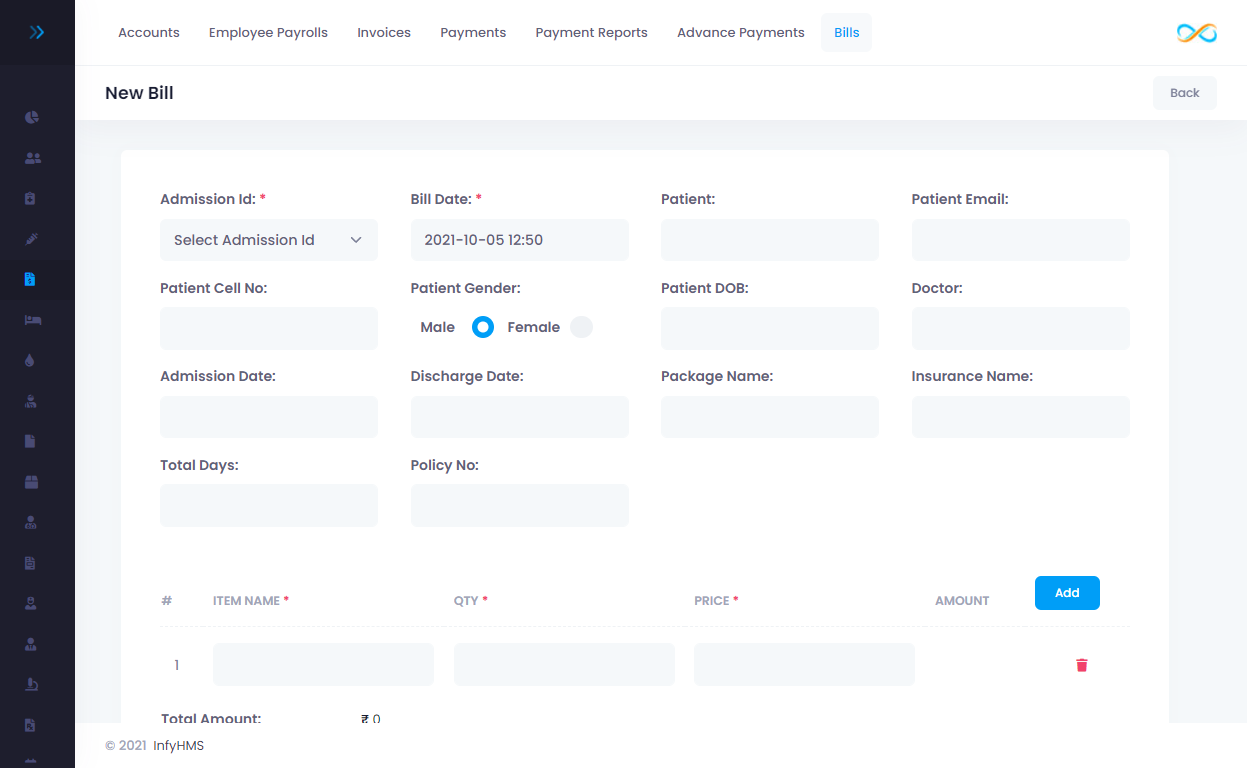Click the Bill Date field
The image size is (1247, 768).
[x=519, y=240]
